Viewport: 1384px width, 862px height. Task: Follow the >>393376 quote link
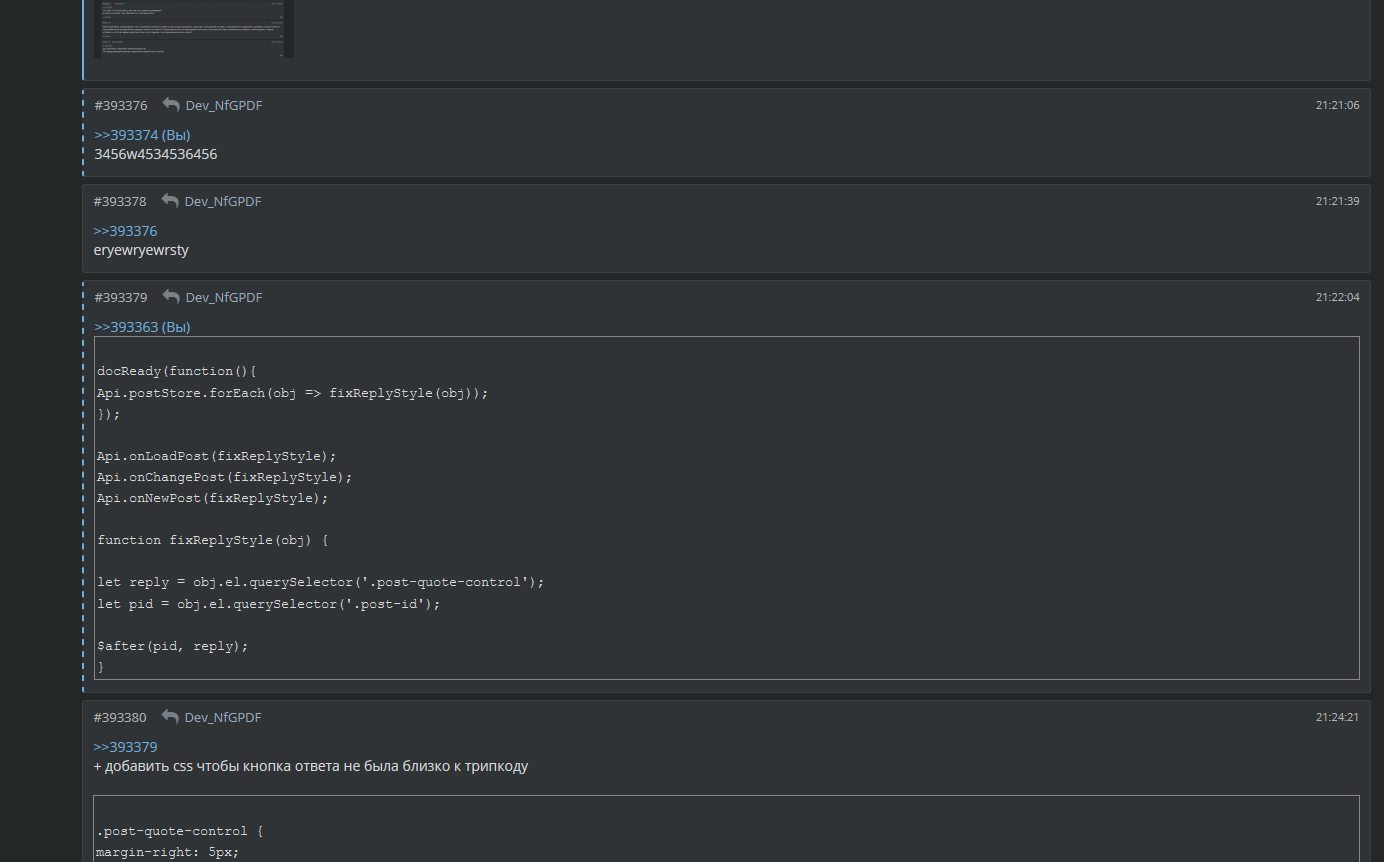125,231
